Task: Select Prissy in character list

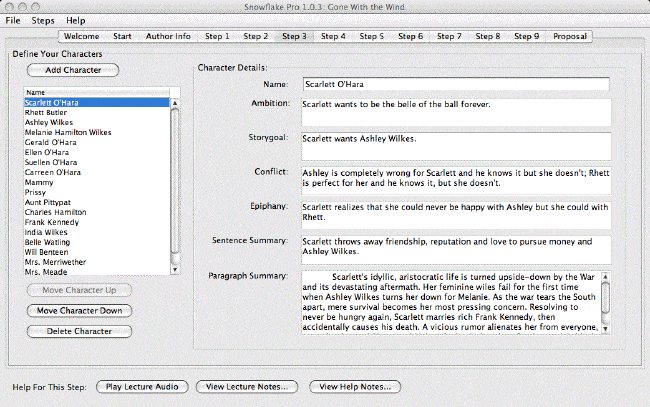Action: (x=97, y=192)
